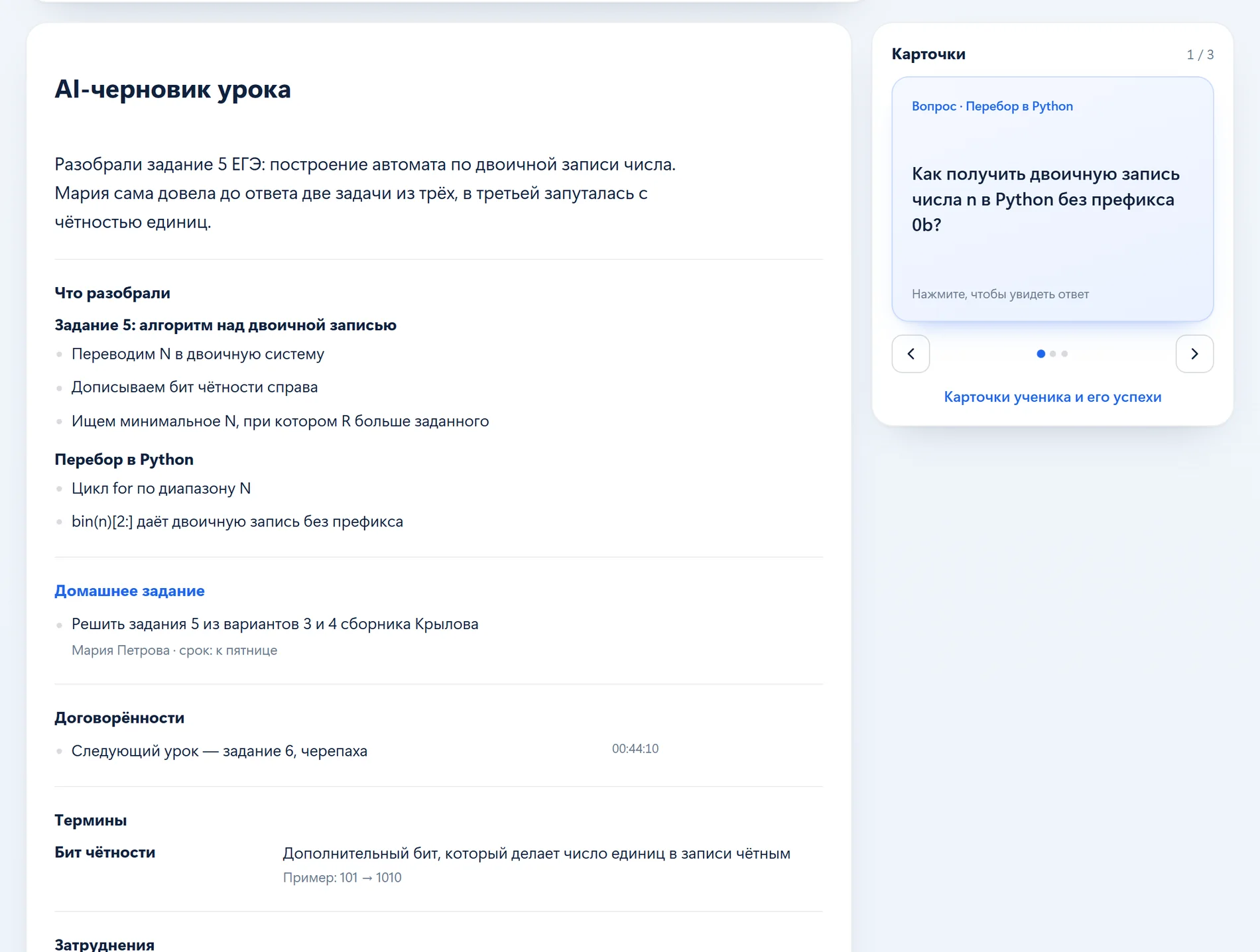Jump to the third carousel dot

click(1064, 354)
